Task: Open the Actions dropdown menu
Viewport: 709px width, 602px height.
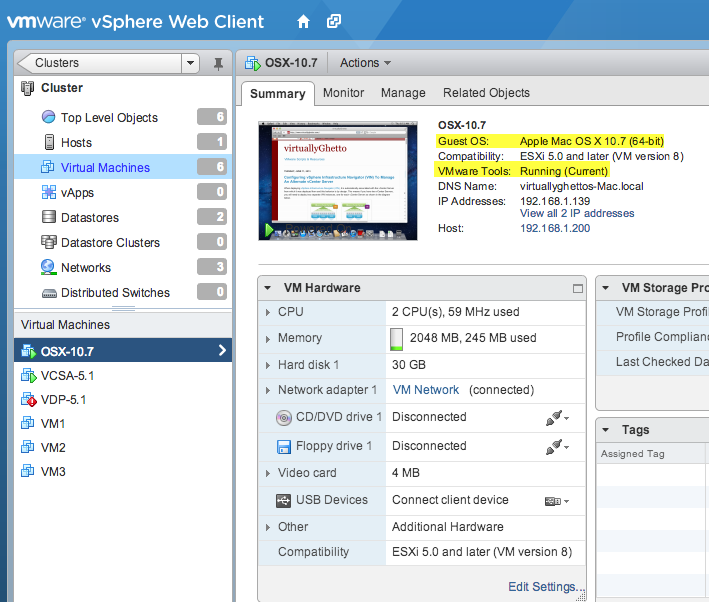Action: [x=365, y=63]
